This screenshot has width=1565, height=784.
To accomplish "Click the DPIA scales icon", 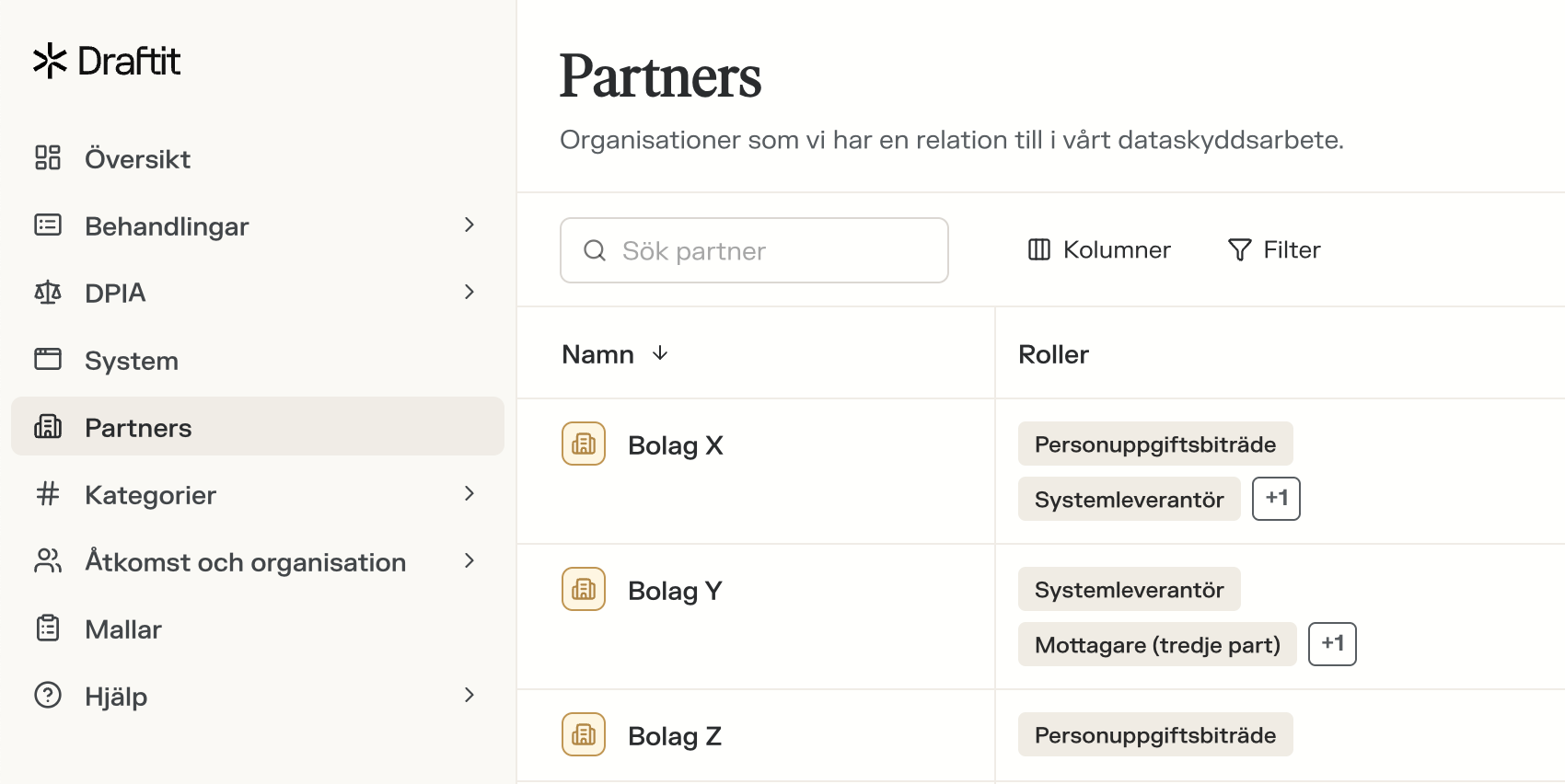I will [x=48, y=293].
